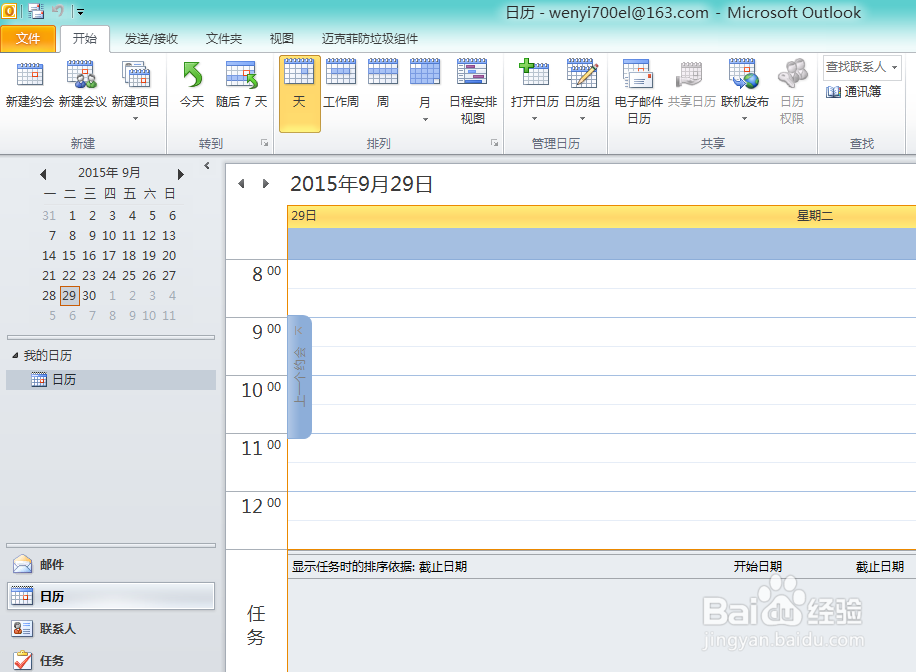Viewport: 916px width, 672px height.
Task: Jump to today with 今天 button
Action: (192, 86)
